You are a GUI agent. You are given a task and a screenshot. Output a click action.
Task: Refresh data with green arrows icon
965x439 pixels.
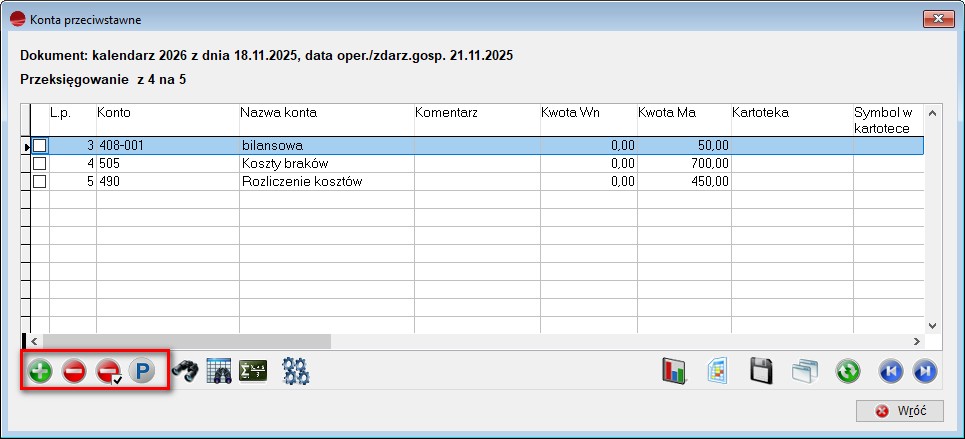click(848, 372)
